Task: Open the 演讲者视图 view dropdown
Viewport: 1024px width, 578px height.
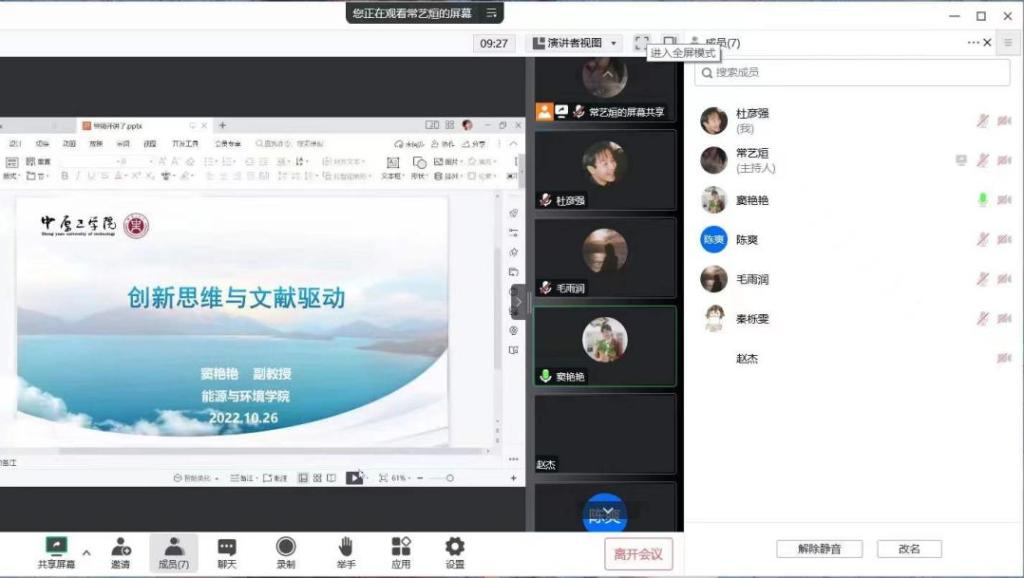Action: [574, 43]
